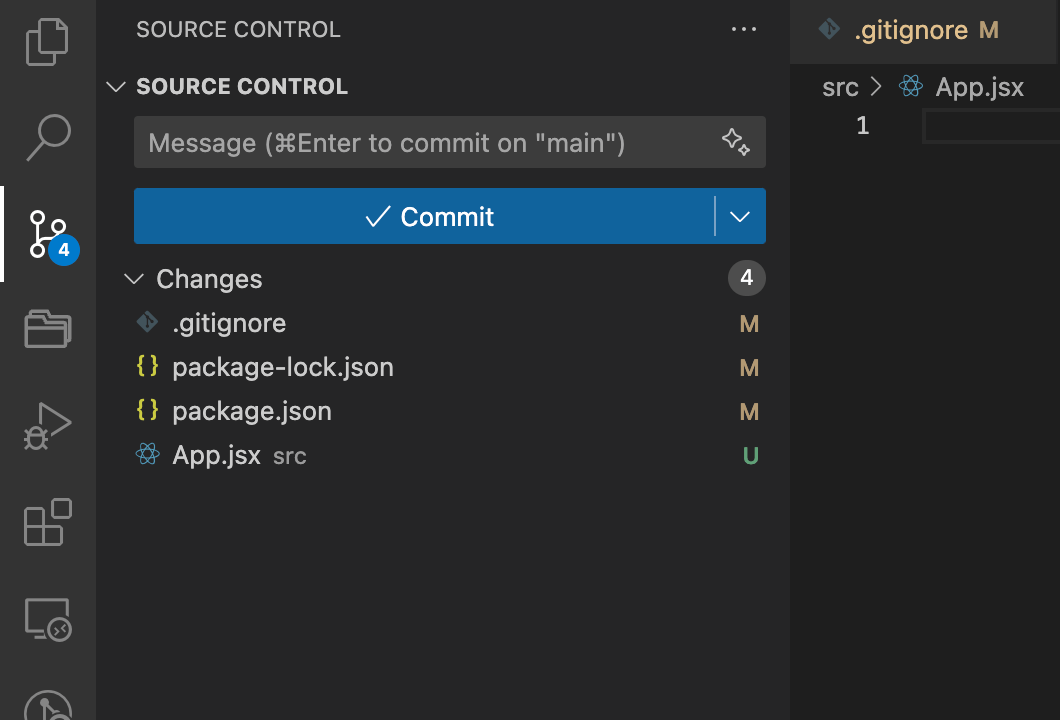The image size is (1060, 720).
Task: Open the Search view icon
Action: pos(47,136)
